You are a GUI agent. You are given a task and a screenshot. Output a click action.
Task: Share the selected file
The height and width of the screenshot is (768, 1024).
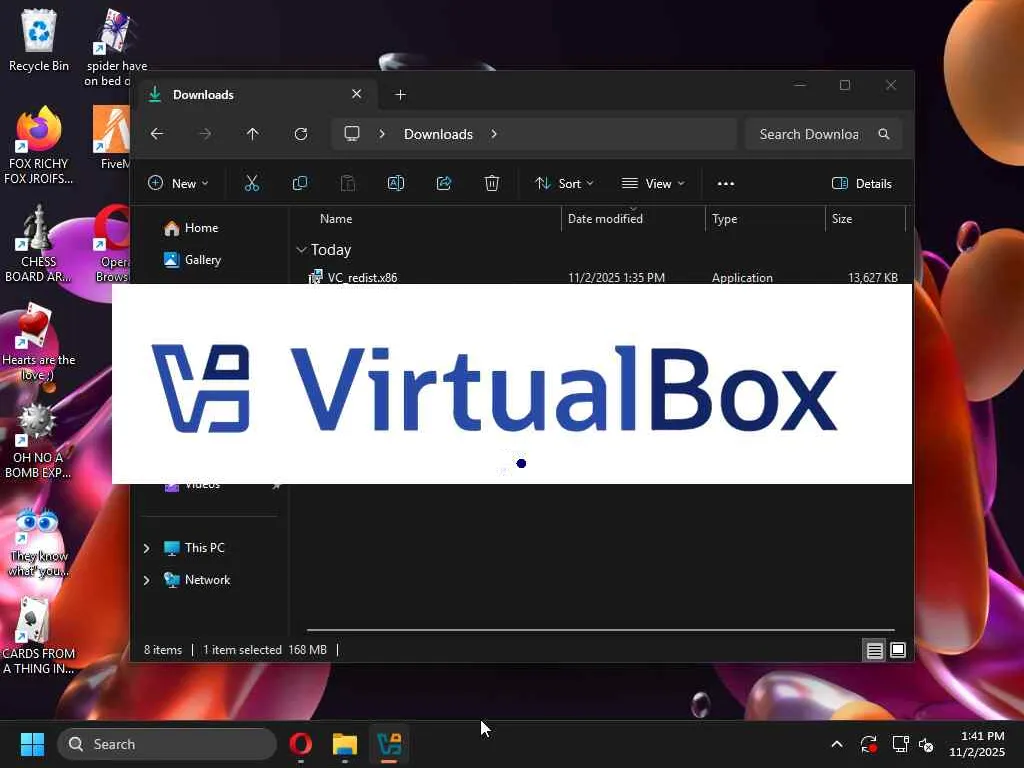click(444, 184)
